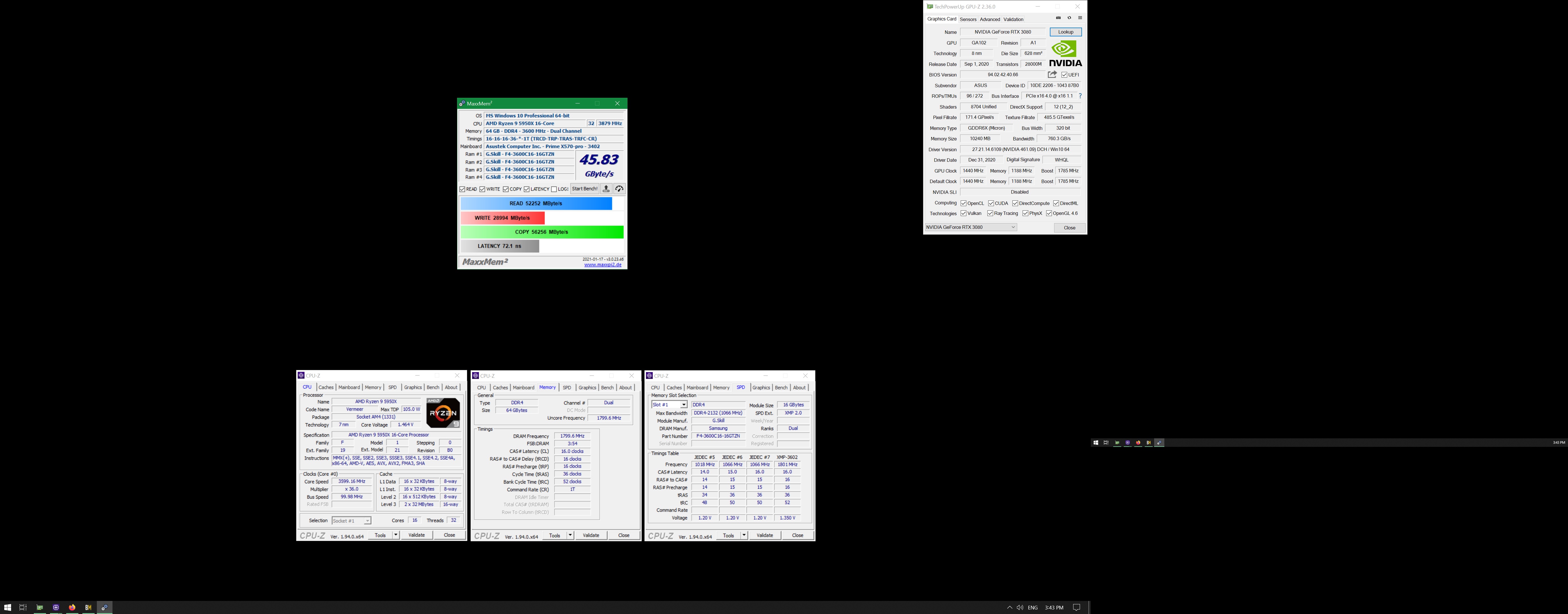Click CPU-Z title icon in SPD window
Image resolution: width=1568 pixels, height=614 pixels.
pos(649,376)
